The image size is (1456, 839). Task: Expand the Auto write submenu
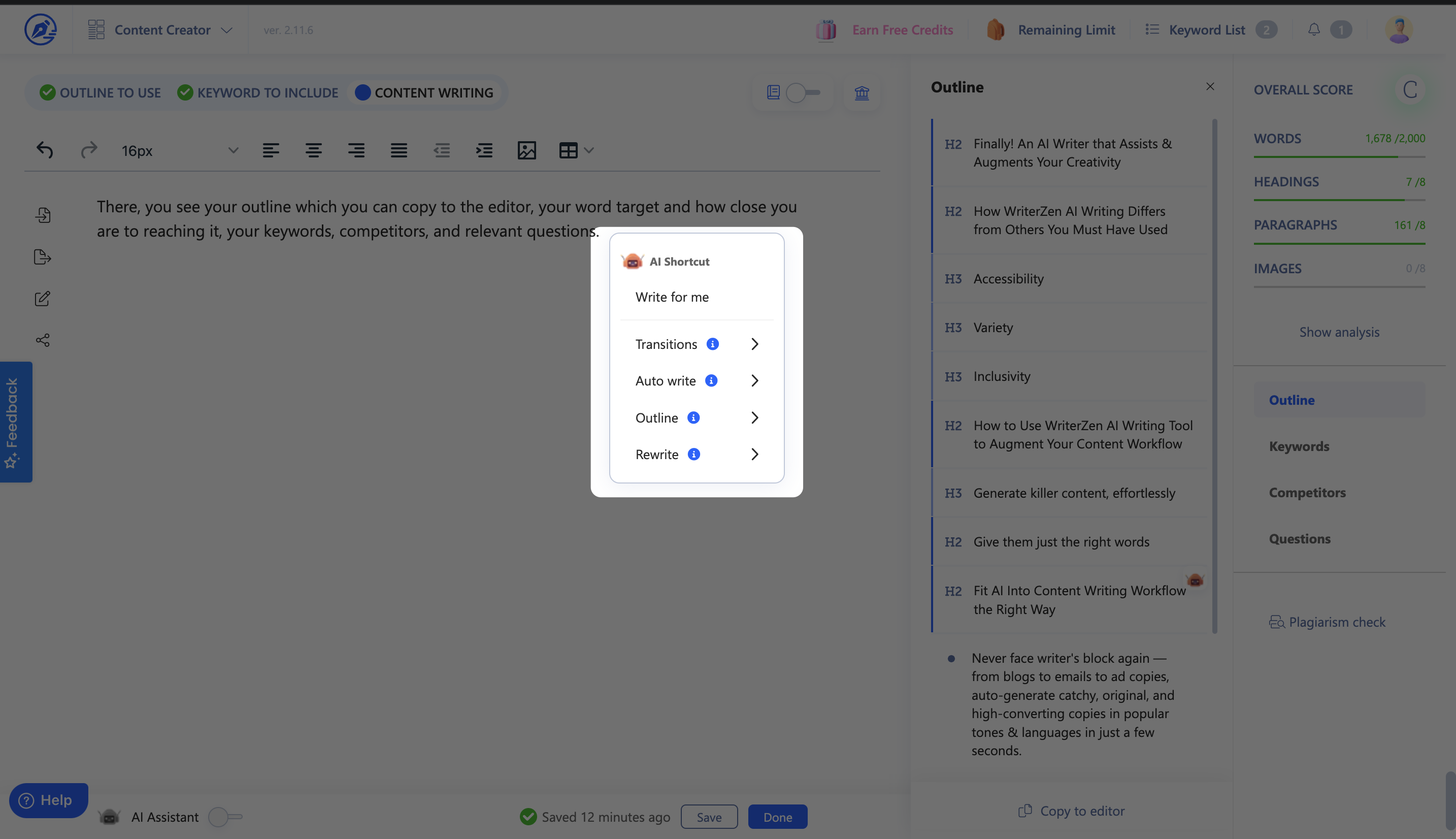[754, 380]
